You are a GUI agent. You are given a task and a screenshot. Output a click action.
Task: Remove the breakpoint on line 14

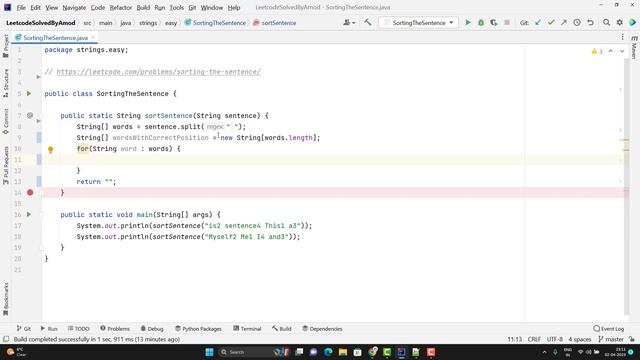click(30, 192)
